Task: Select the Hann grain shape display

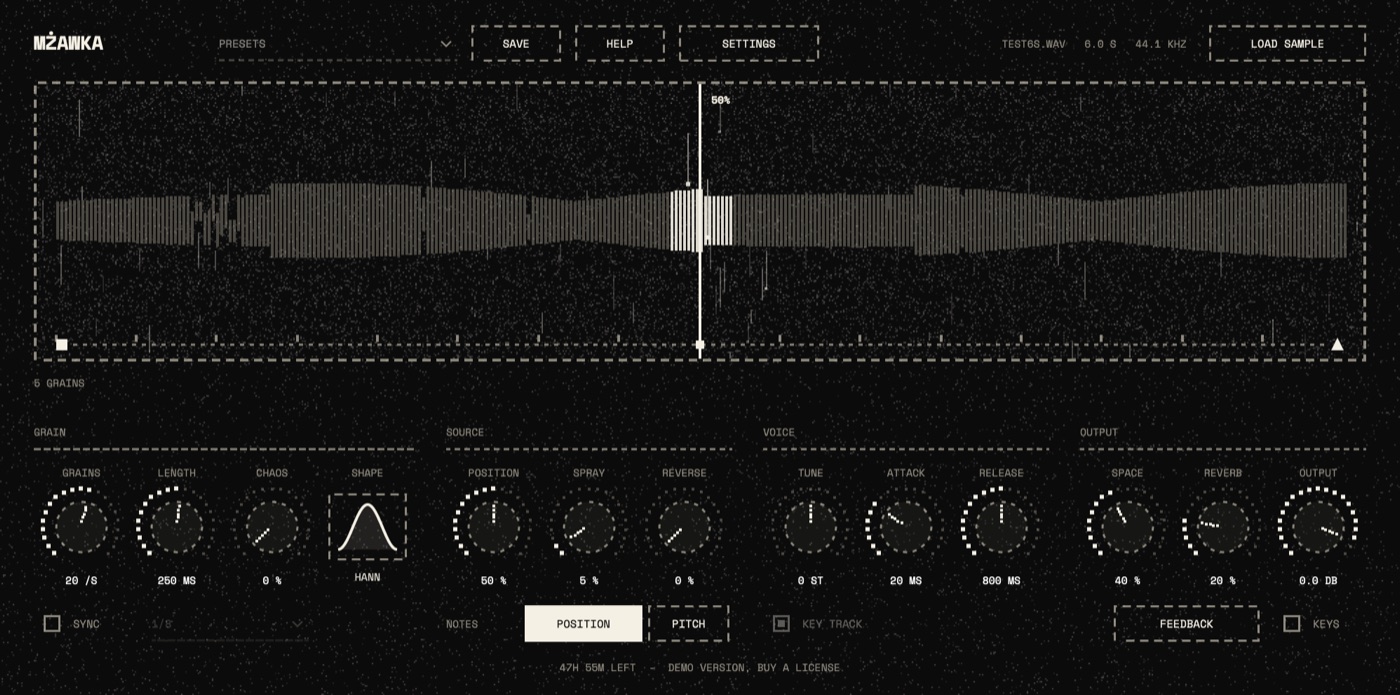Action: pos(367,526)
